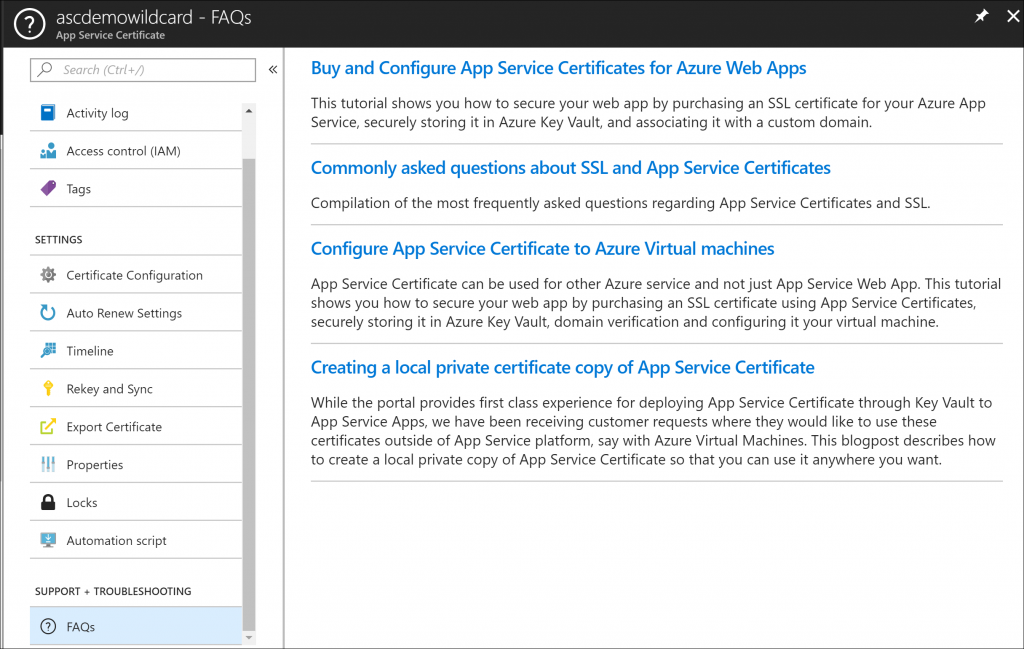Click the yellow key Rekey icon

(48, 389)
